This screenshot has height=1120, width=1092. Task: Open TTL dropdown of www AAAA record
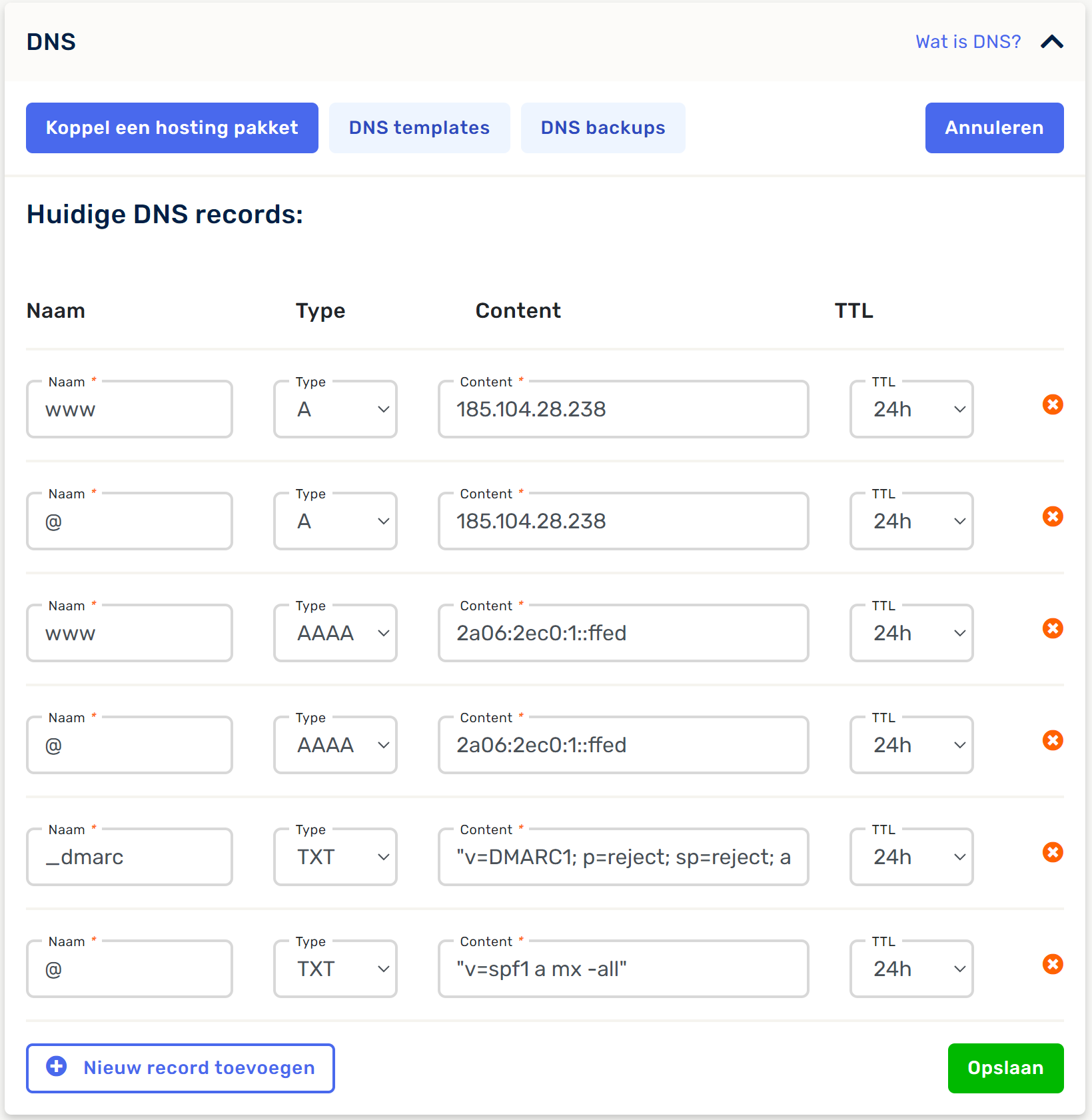(x=911, y=633)
